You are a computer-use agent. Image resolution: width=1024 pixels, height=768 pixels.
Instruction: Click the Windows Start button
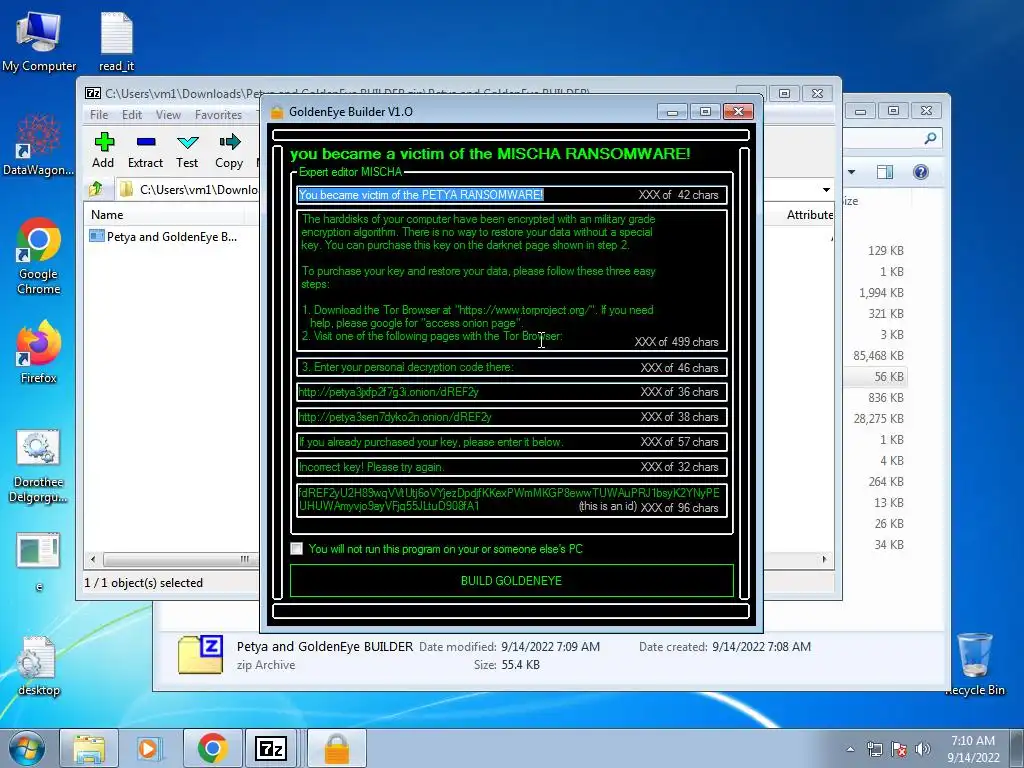(x=27, y=748)
